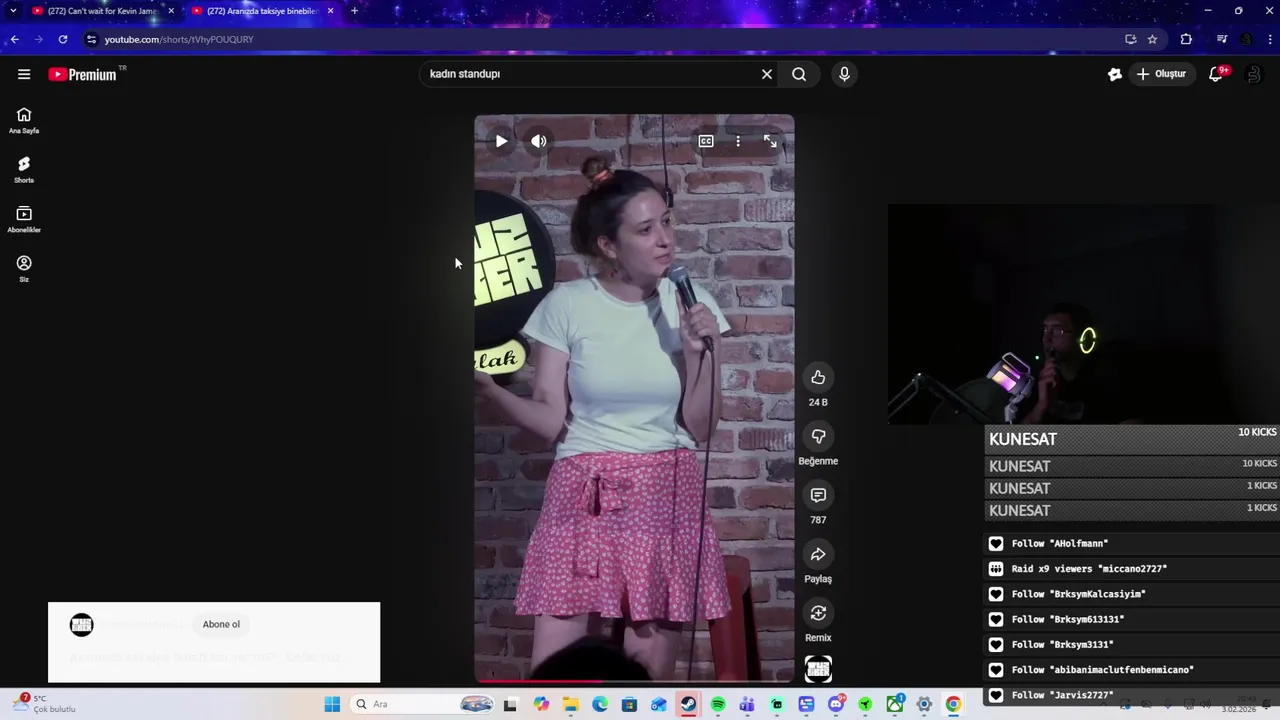The width and height of the screenshot is (1280, 720).
Task: Subscribe with the Abone ol button
Action: coord(221,624)
